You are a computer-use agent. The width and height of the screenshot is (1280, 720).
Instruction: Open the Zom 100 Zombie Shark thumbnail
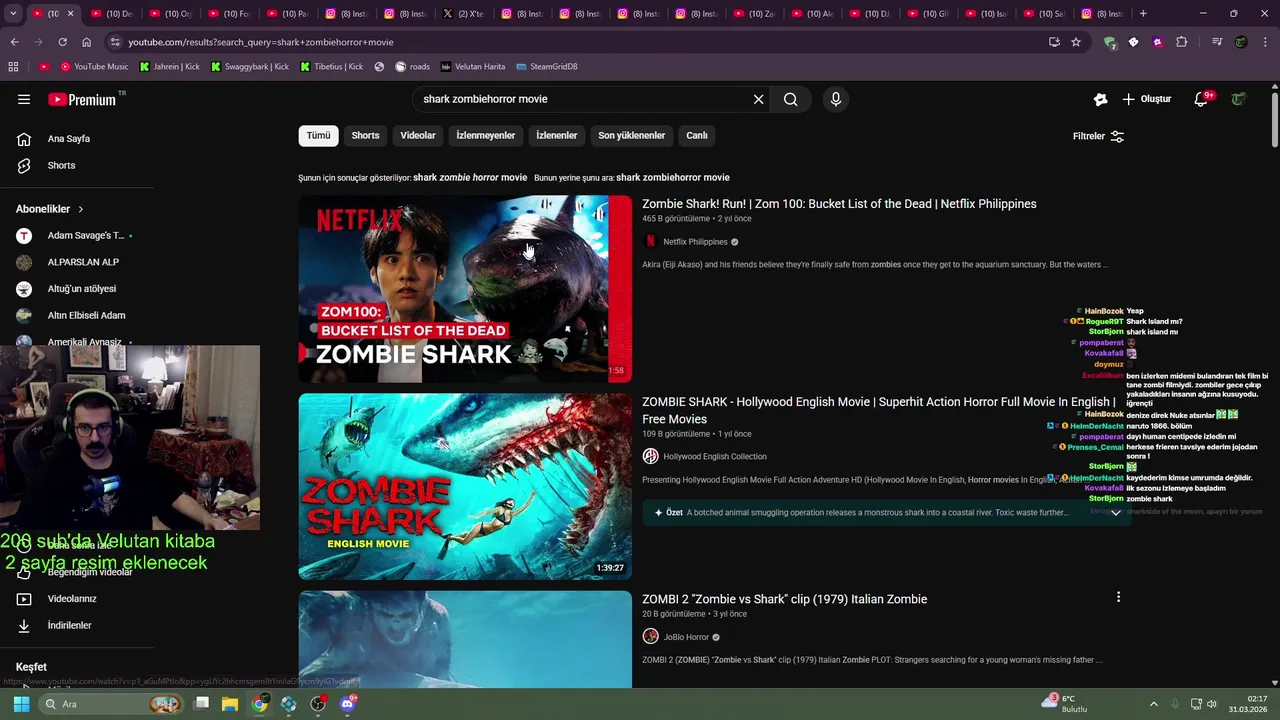[x=465, y=289]
